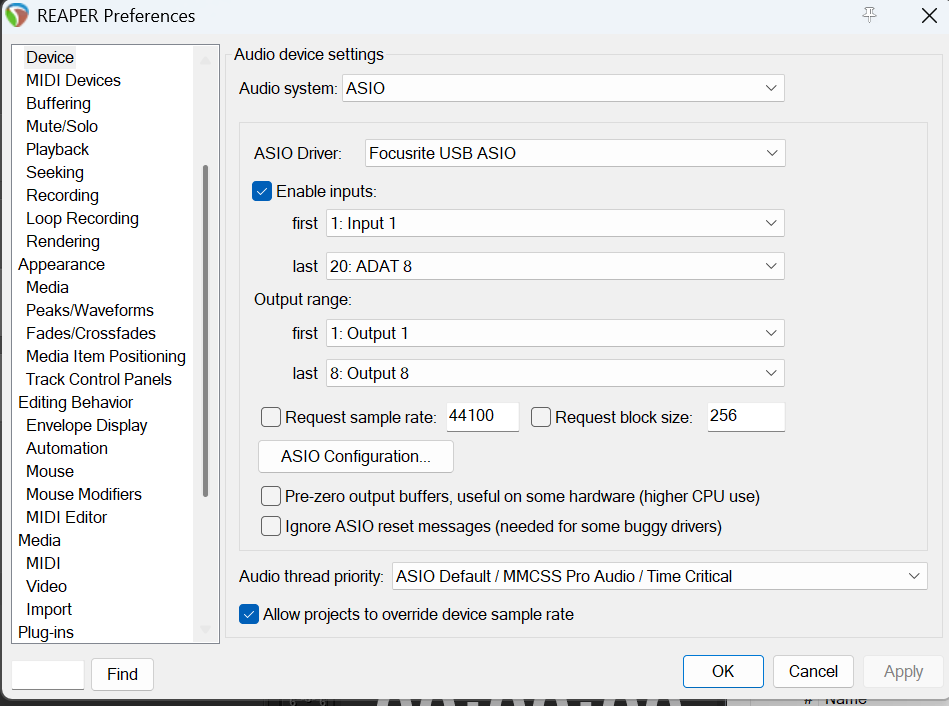
Task: Select top-level Media category below MIDI Editor
Action: point(39,541)
